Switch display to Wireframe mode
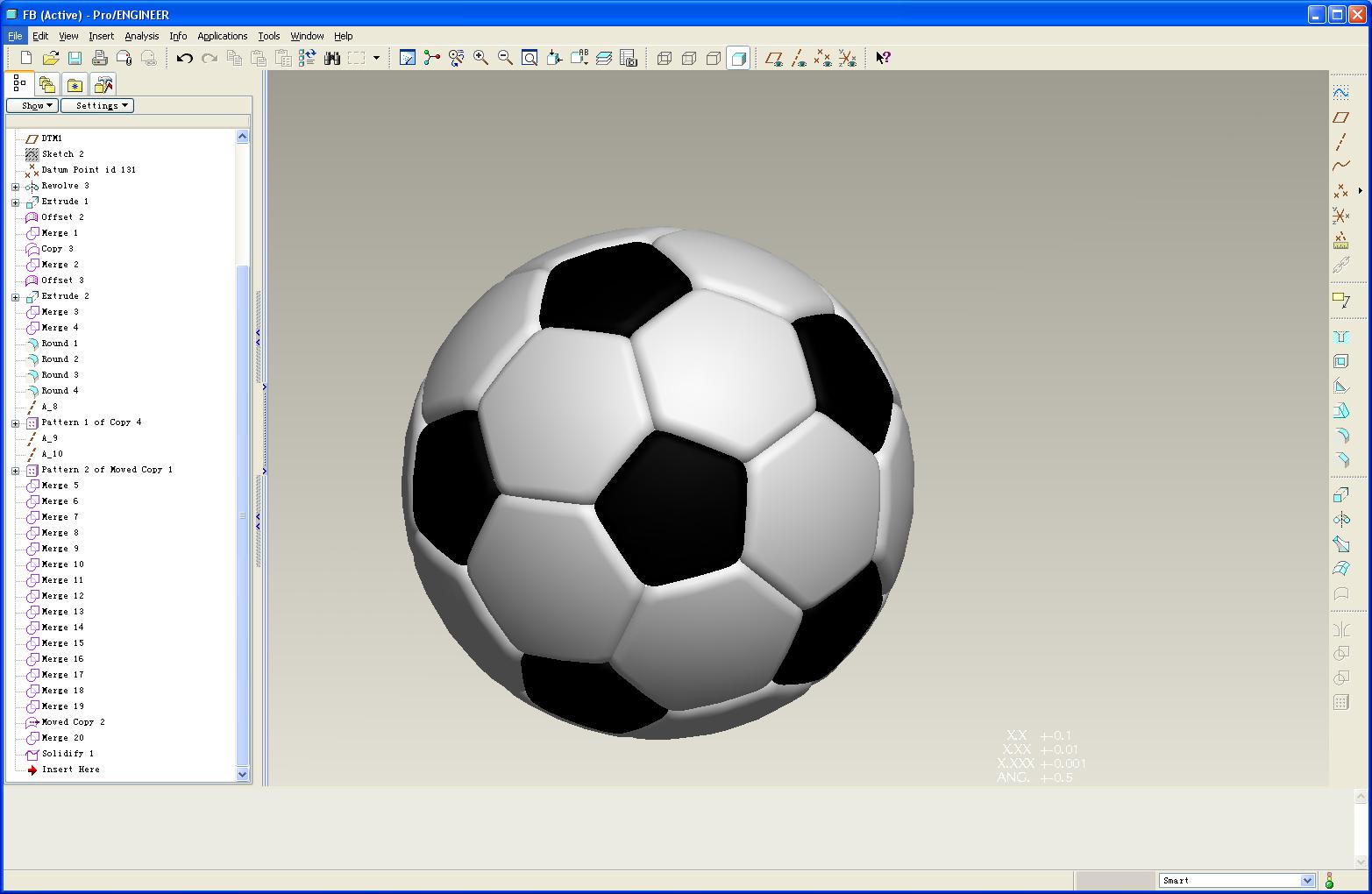1372x894 pixels. pyautogui.click(x=665, y=58)
